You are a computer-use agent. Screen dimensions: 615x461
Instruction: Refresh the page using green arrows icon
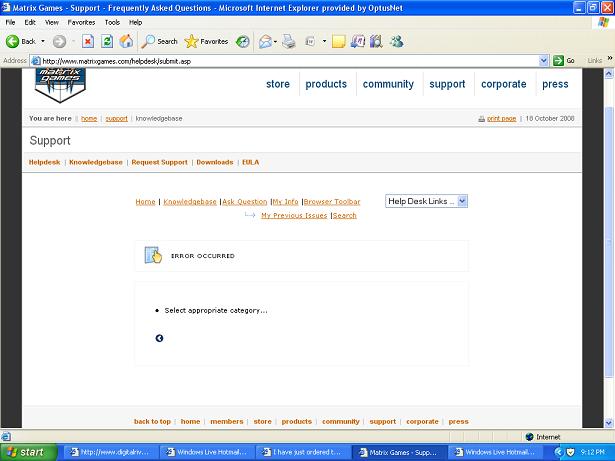coord(107,41)
